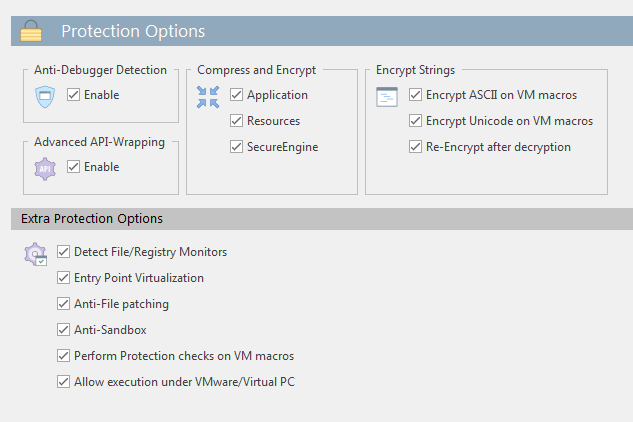633x422 pixels.
Task: Uncheck Application under Compress and Encrypt
Action: pyautogui.click(x=237, y=95)
